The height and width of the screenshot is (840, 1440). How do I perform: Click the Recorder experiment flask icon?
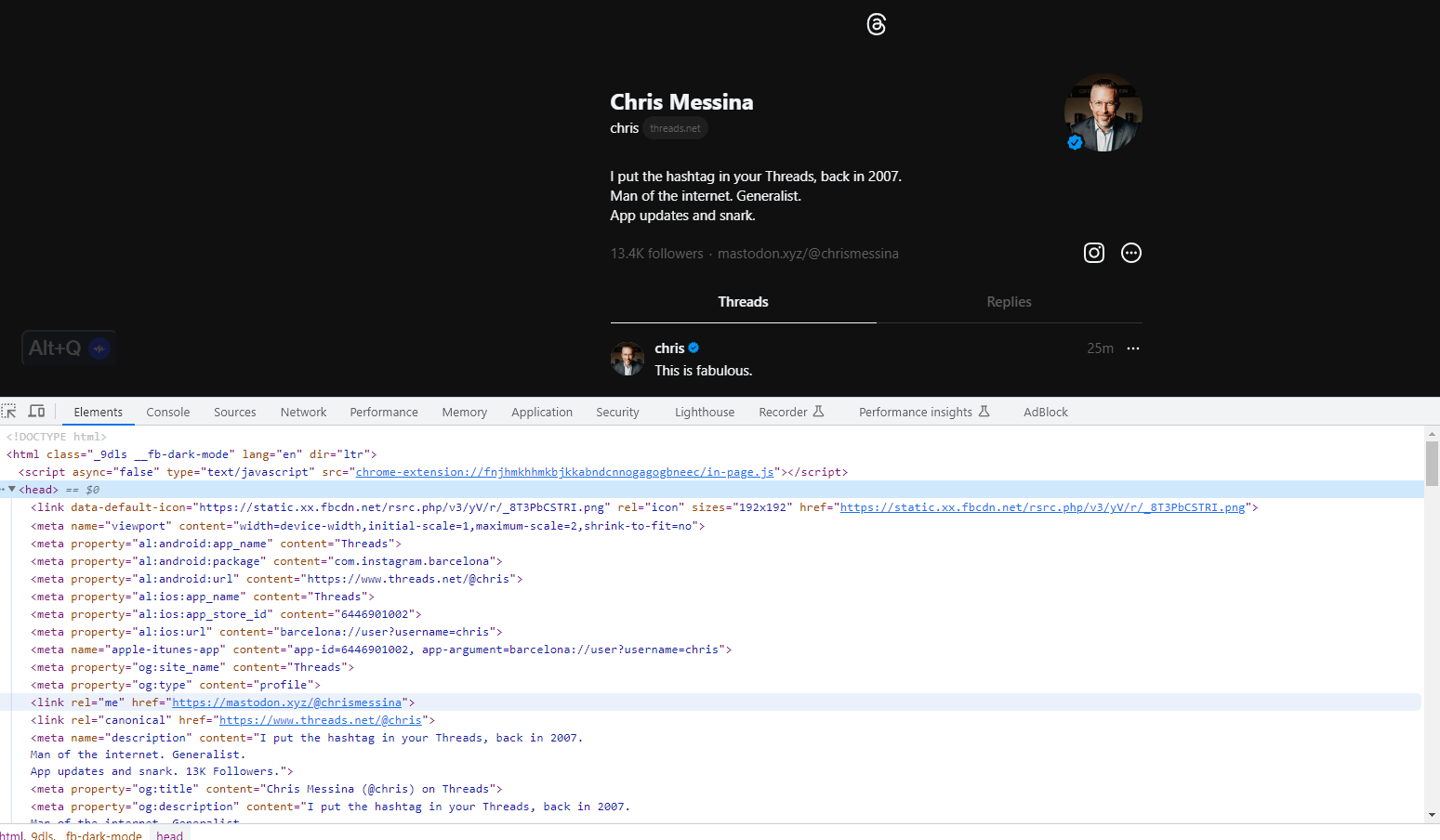(818, 412)
